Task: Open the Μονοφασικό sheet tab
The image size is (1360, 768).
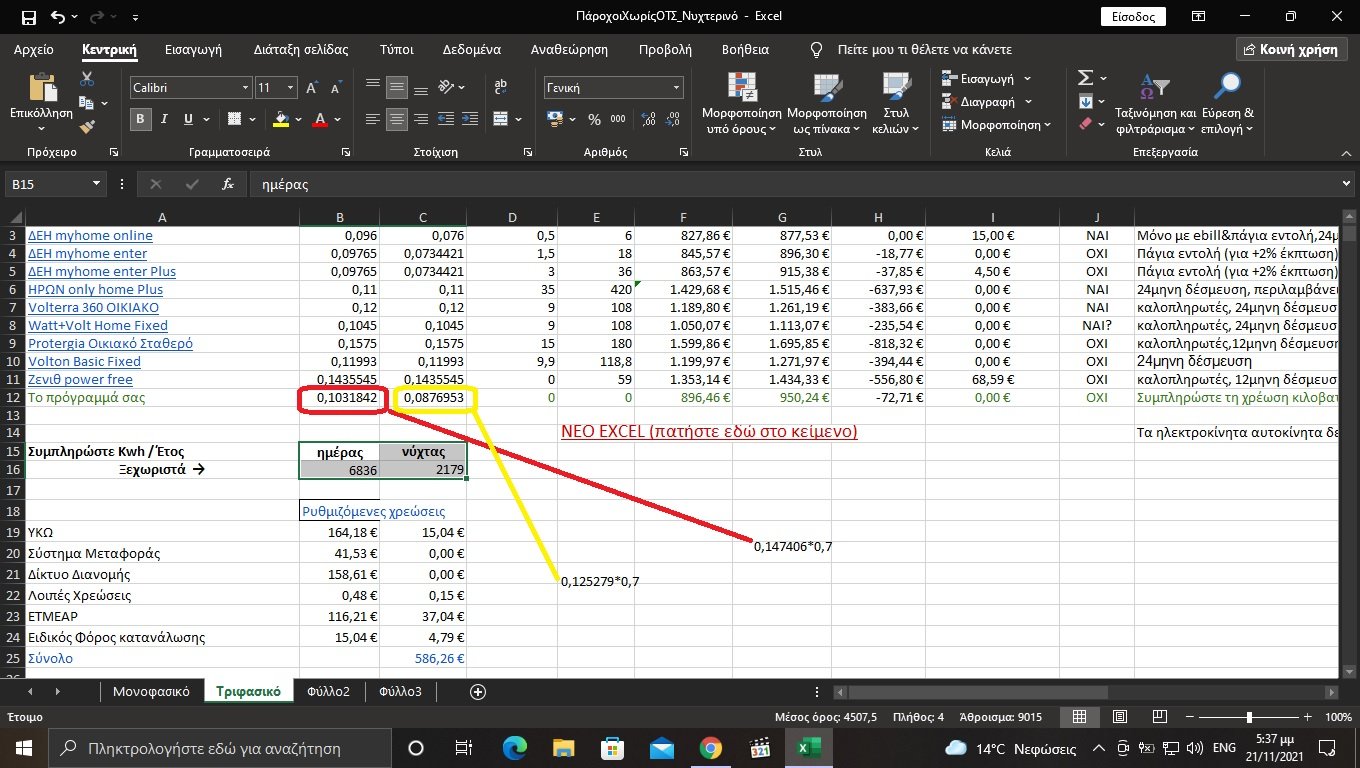Action: pyautogui.click(x=151, y=692)
